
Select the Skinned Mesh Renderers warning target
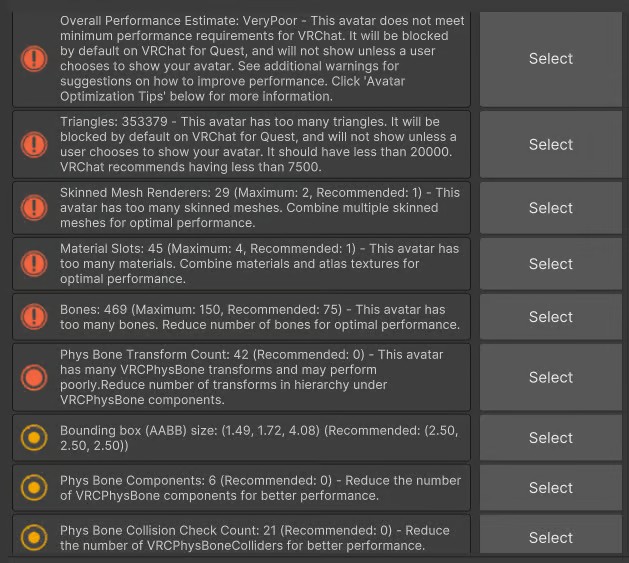point(551,208)
